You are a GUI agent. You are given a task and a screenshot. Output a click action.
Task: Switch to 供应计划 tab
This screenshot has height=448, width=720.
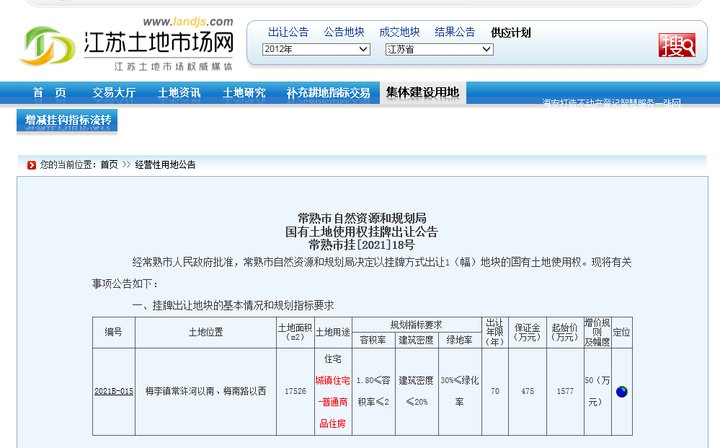[511, 33]
